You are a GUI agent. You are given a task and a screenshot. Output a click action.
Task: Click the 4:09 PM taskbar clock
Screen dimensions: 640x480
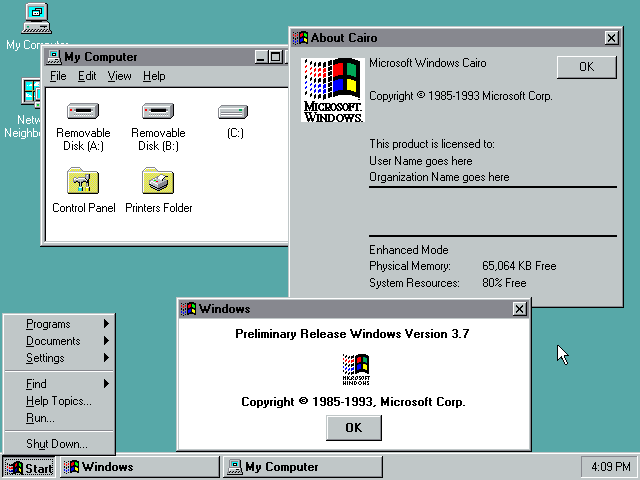tap(610, 467)
